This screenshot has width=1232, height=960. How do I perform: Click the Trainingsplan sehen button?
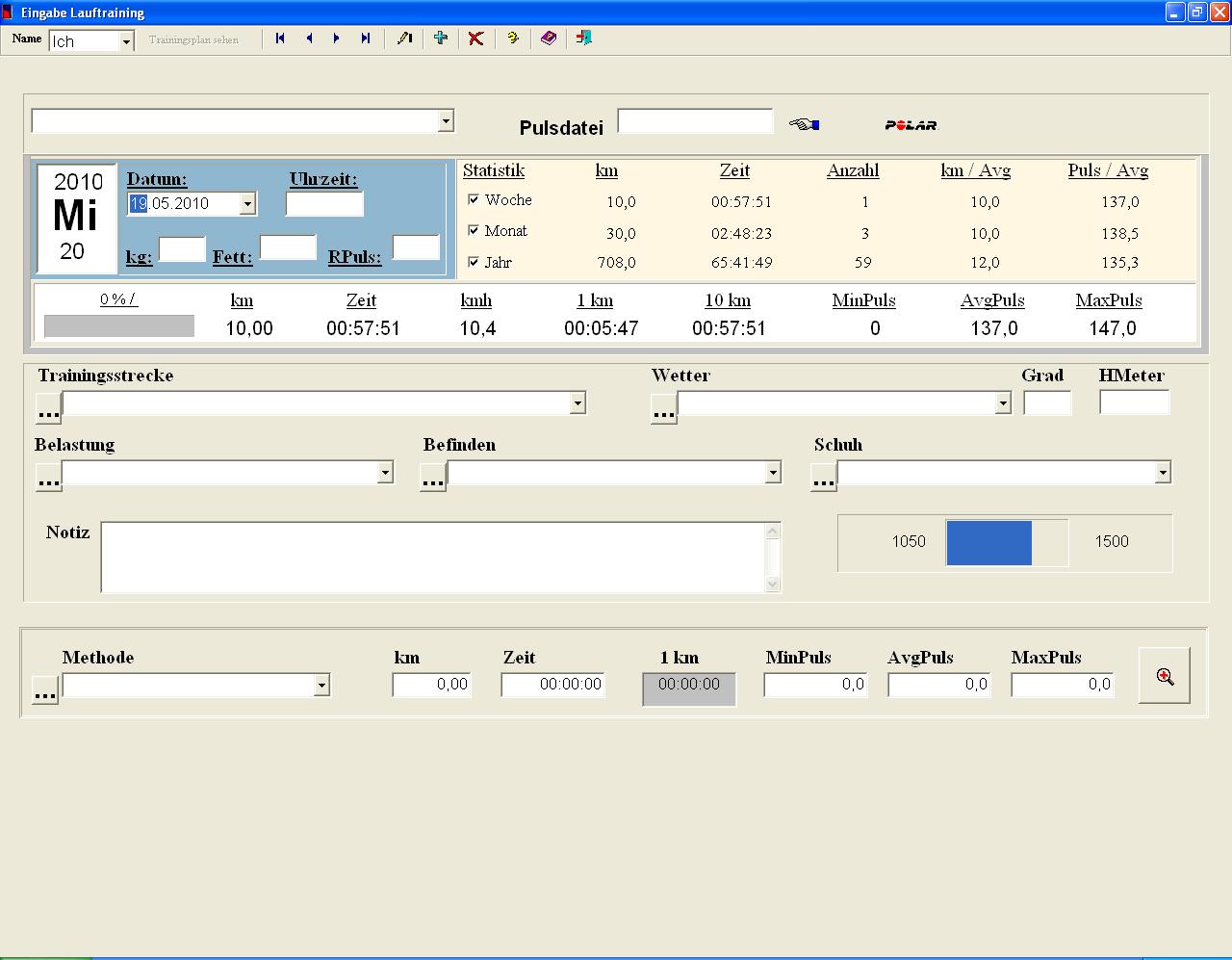tap(193, 39)
